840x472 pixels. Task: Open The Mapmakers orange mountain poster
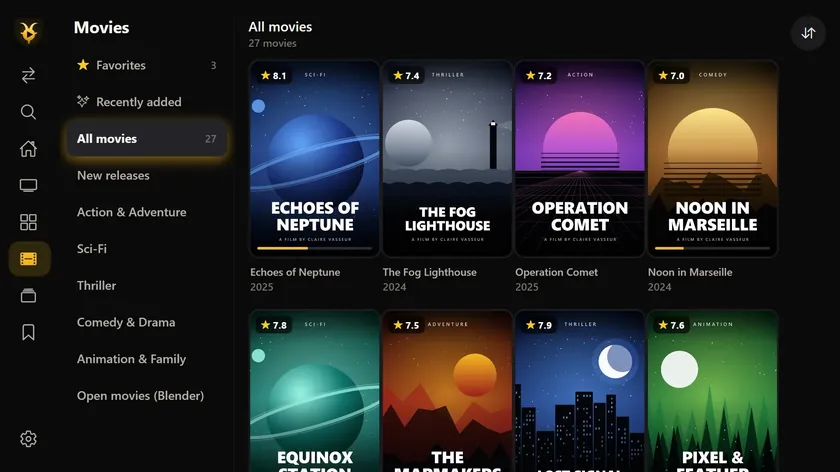tap(447, 392)
